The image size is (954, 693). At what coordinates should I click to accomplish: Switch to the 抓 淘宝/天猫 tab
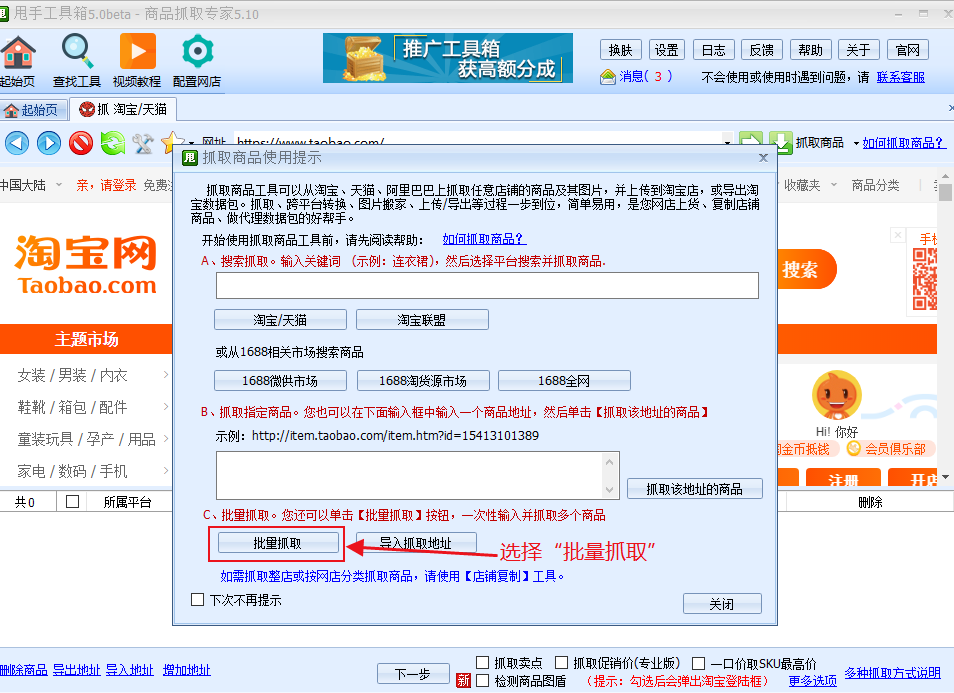click(x=124, y=109)
